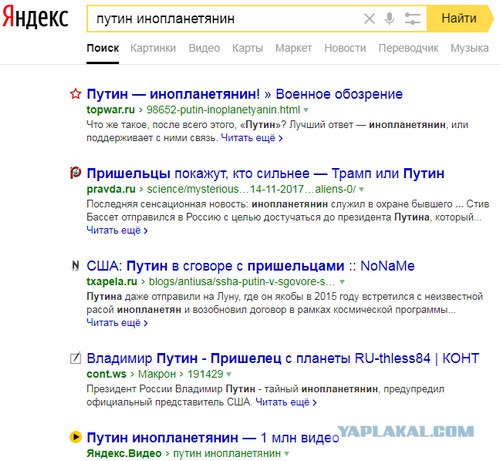This screenshot has height=461, width=500.
Task: Click Читать ещё in topwar.ru snippet
Action: click(x=252, y=138)
